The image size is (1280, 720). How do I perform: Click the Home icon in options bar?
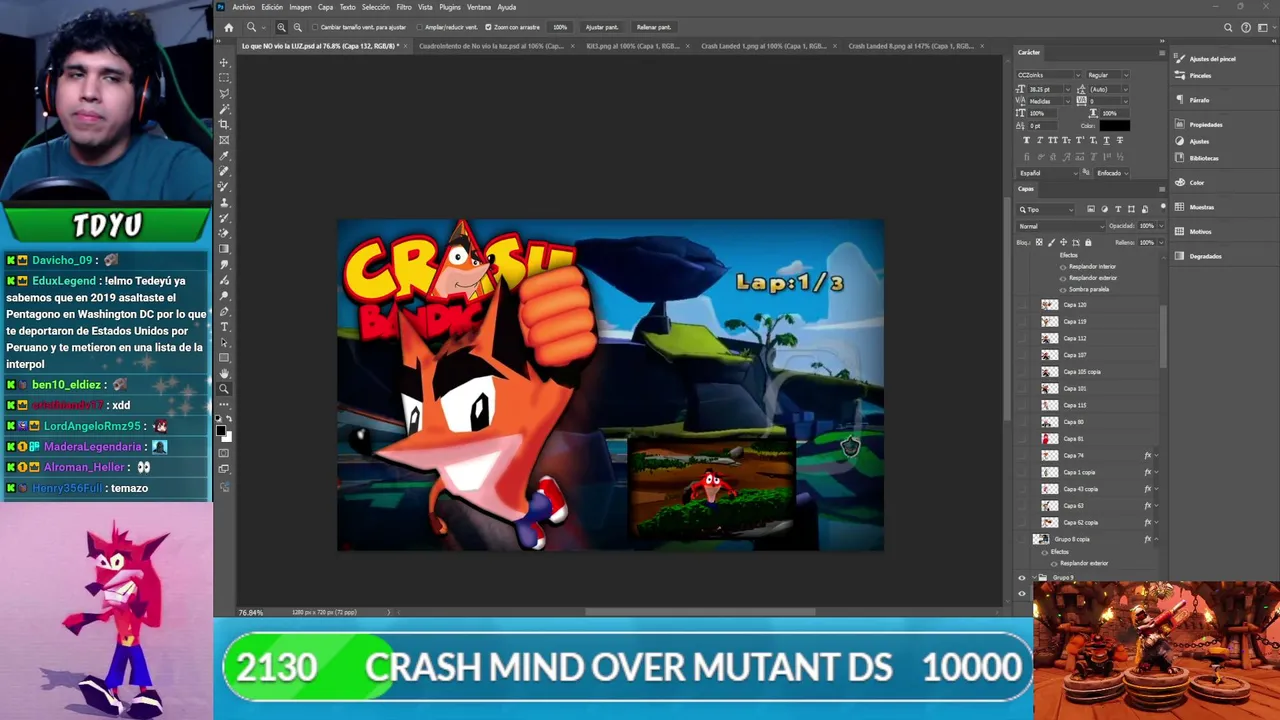coord(228,27)
